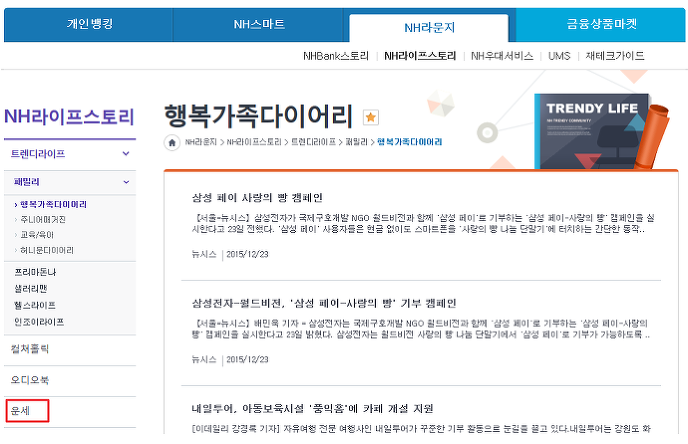Image resolution: width=688 pixels, height=444 pixels.
Task: Click the home icon in breadcrumb
Action: coord(172,142)
